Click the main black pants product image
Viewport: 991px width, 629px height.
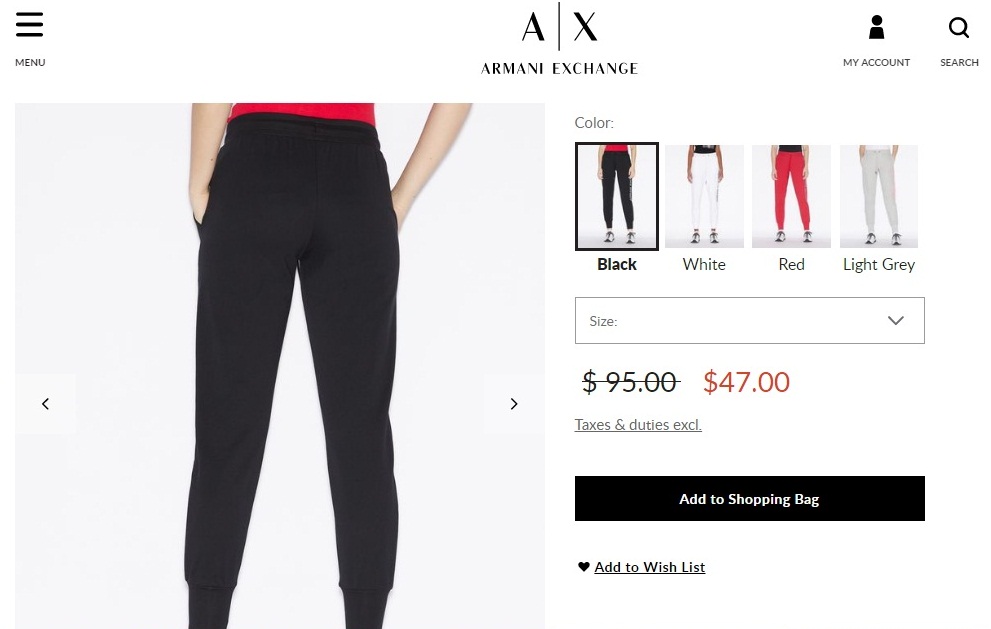click(280, 365)
